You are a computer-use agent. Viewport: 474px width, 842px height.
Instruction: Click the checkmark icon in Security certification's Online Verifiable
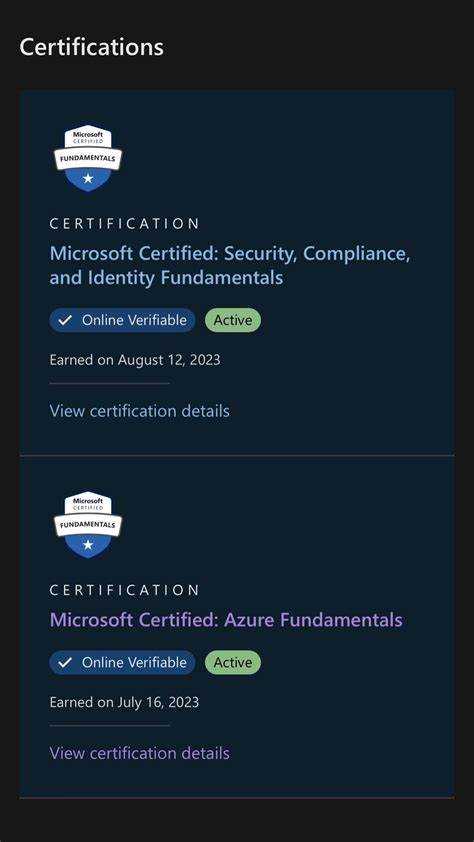click(65, 321)
